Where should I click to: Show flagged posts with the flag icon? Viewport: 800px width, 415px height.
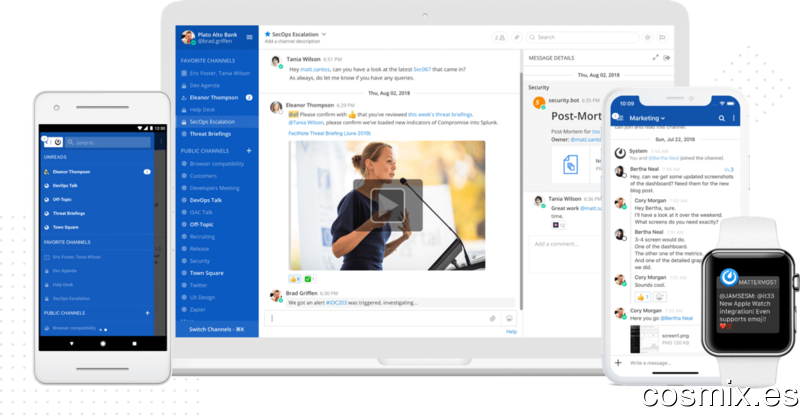pos(662,37)
